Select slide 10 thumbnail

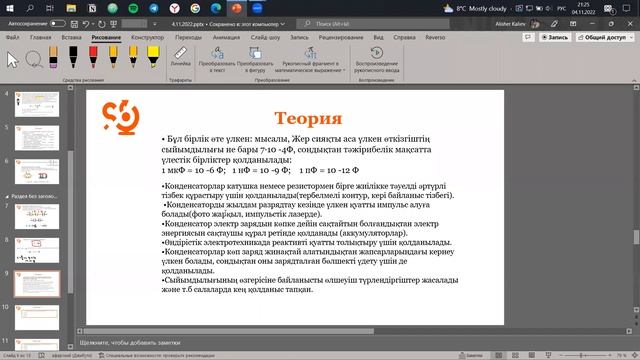(x=37, y=317)
